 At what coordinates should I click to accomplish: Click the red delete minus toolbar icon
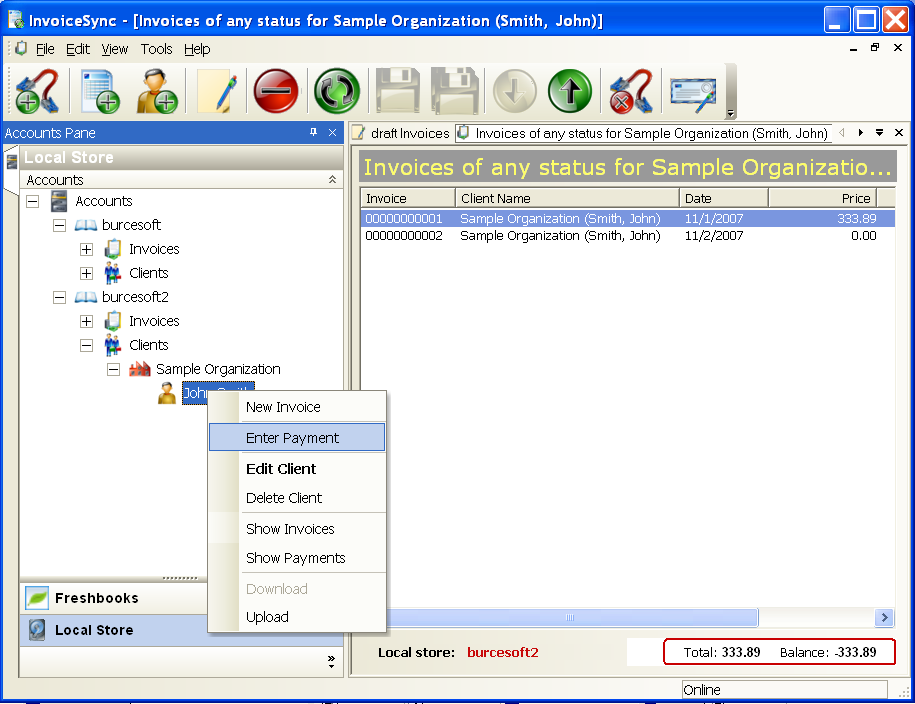coord(276,91)
